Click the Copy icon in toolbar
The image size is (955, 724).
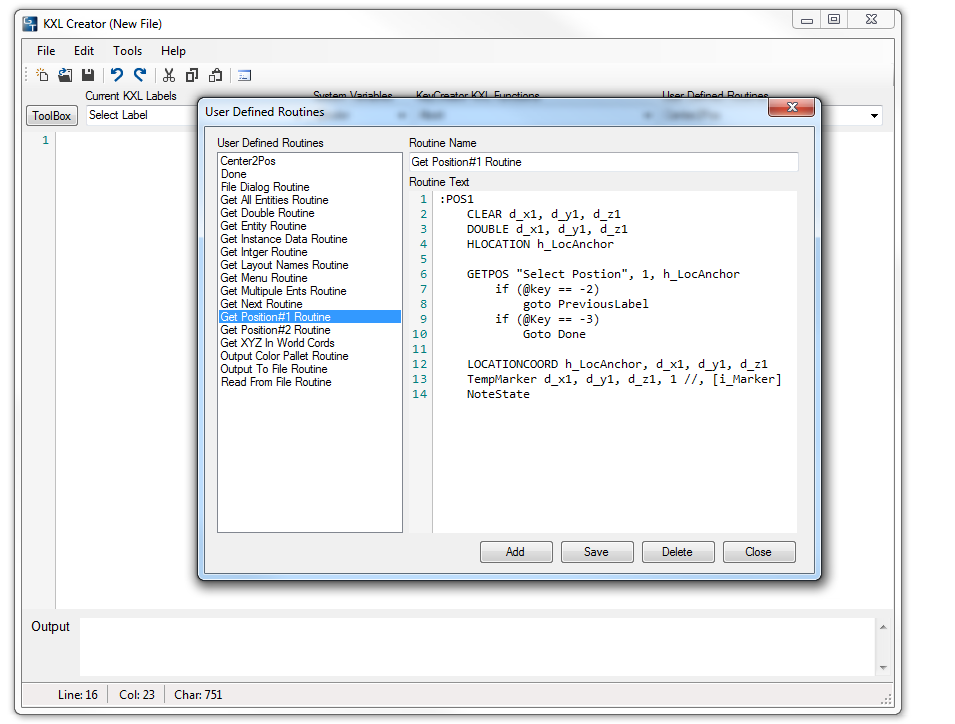click(x=191, y=75)
